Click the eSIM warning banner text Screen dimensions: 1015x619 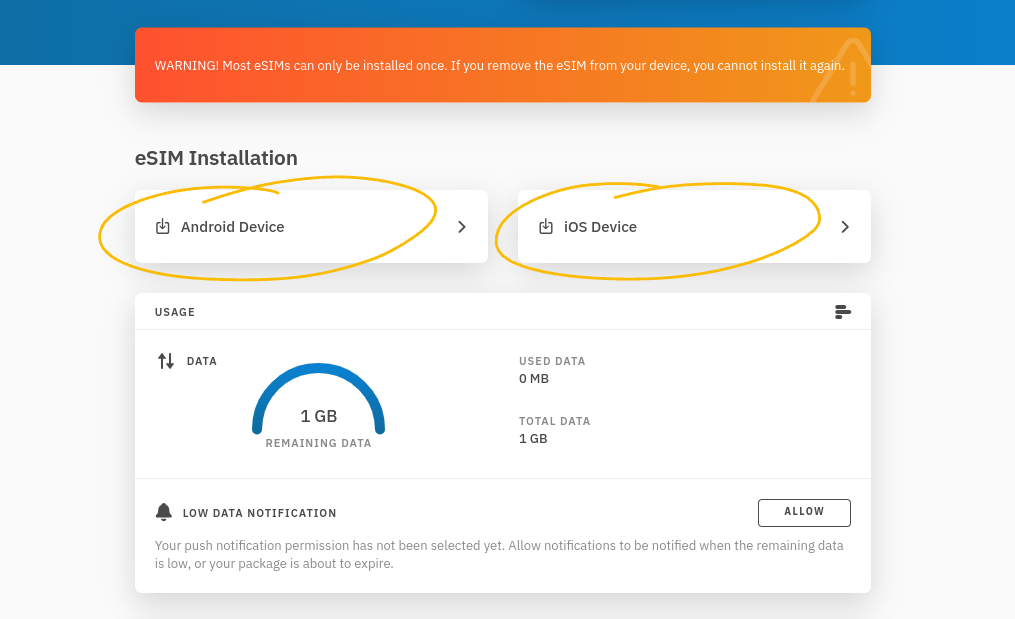[x=500, y=65]
